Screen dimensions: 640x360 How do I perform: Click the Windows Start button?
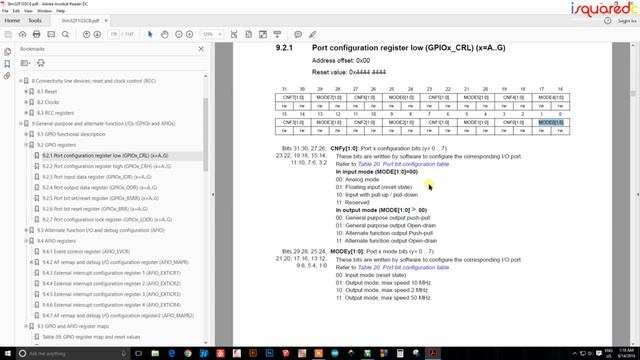pos(7,353)
